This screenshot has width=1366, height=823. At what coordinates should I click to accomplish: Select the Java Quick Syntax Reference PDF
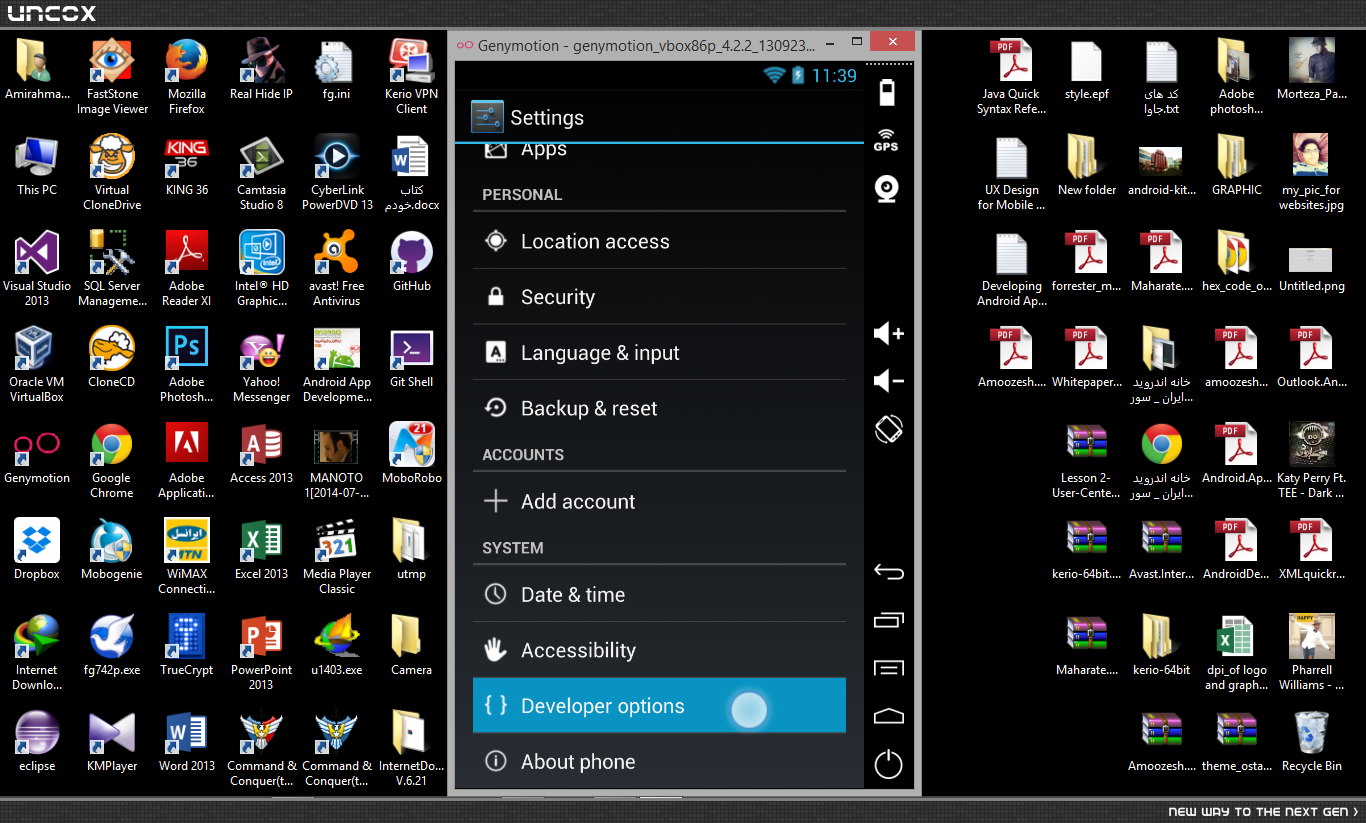click(1011, 77)
